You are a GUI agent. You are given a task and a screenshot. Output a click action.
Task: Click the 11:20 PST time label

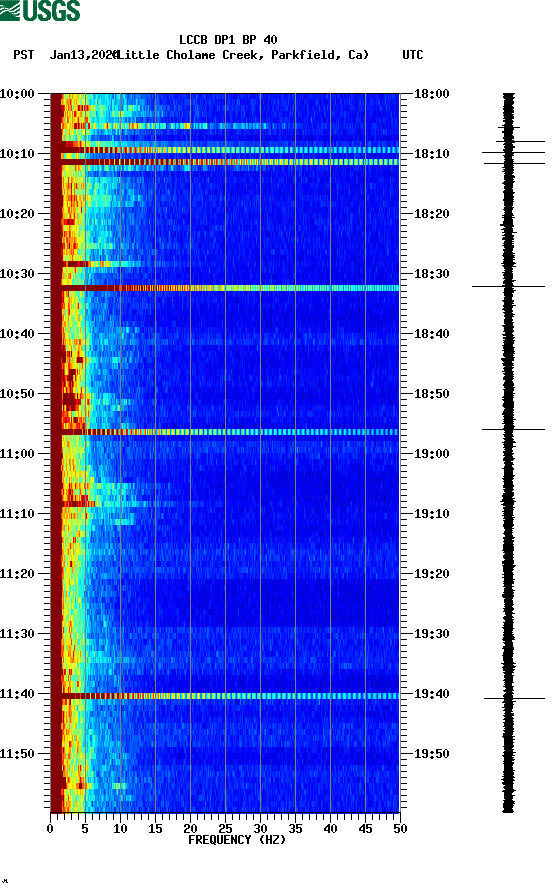pyautogui.click(x=18, y=574)
